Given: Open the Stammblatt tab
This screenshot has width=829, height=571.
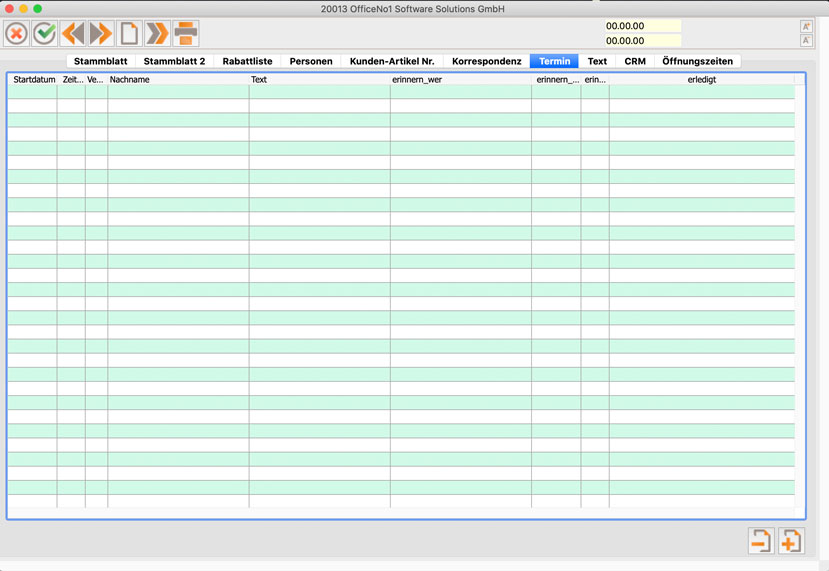Looking at the screenshot, I should tap(100, 61).
